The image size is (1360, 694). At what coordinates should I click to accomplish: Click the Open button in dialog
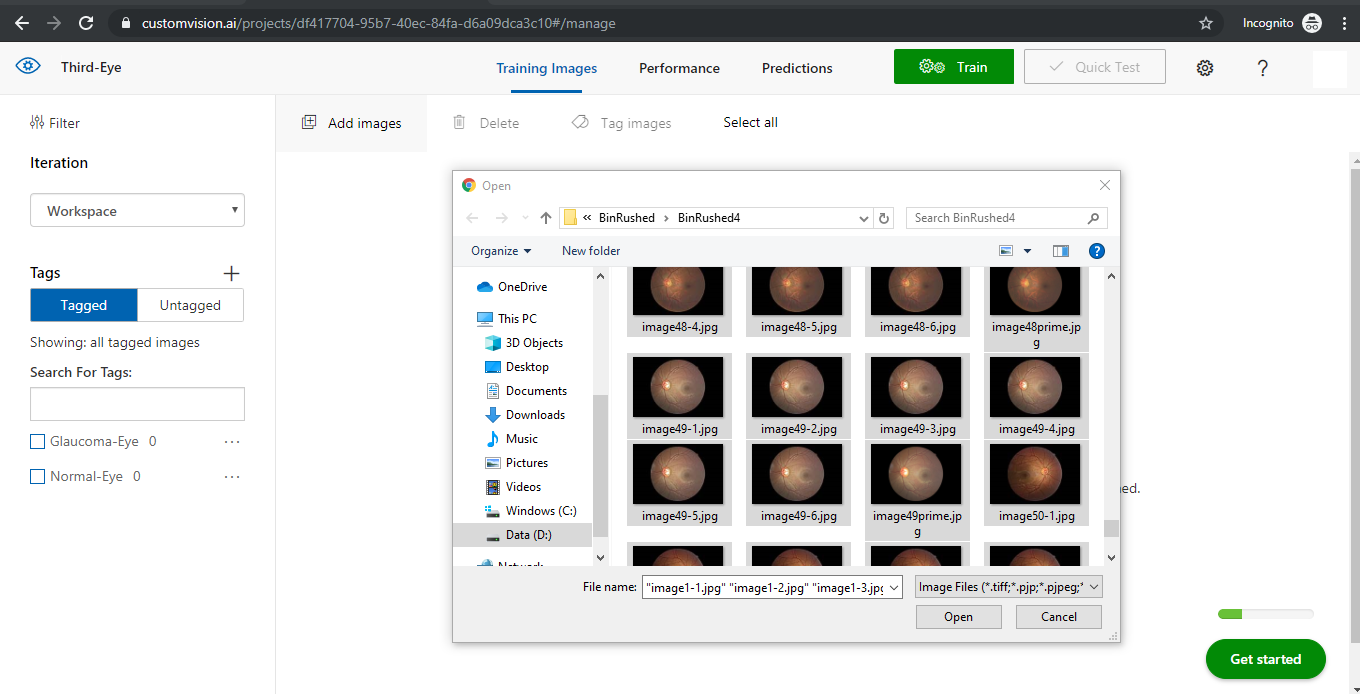point(958,617)
